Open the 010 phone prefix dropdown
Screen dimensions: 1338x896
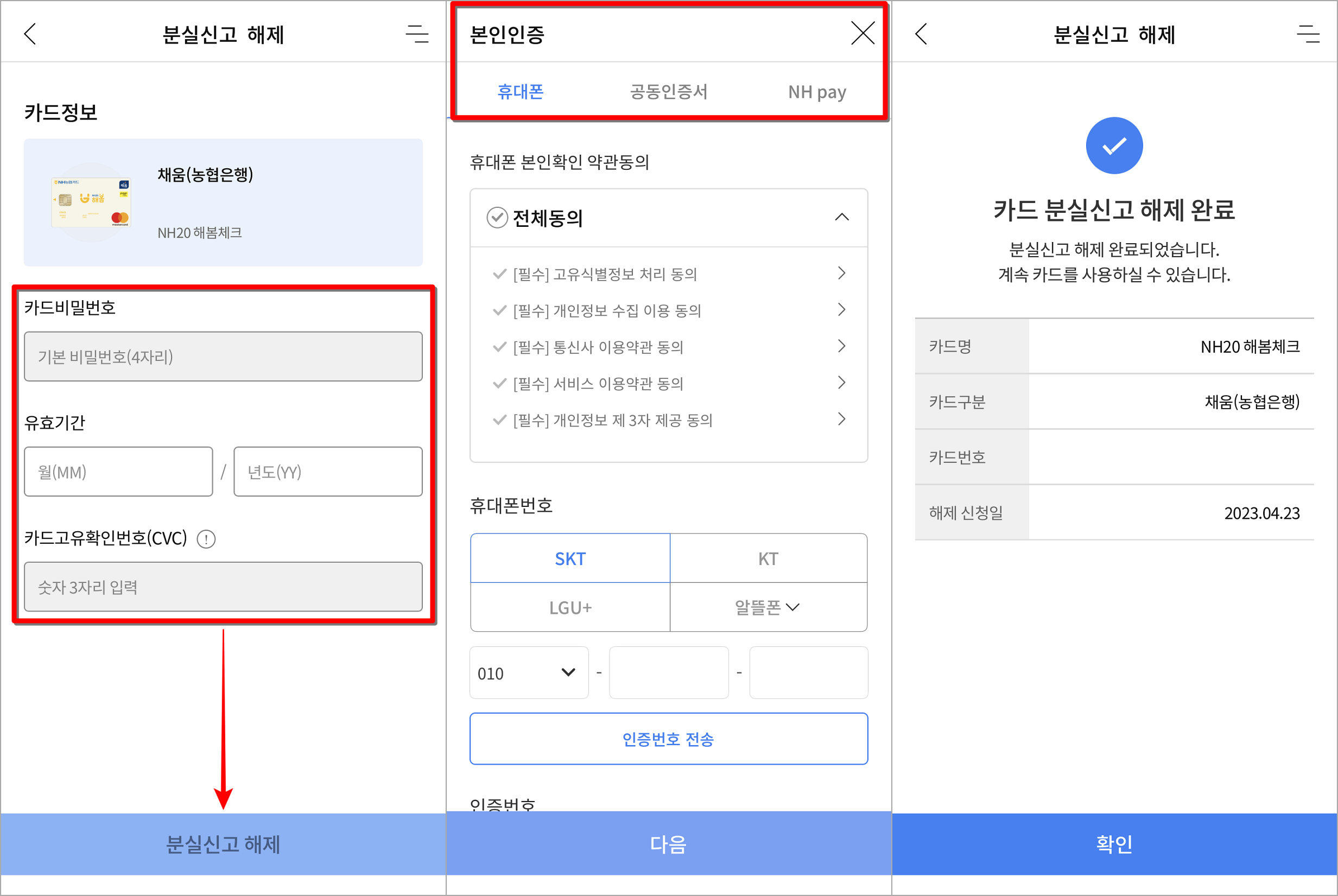pos(529,672)
